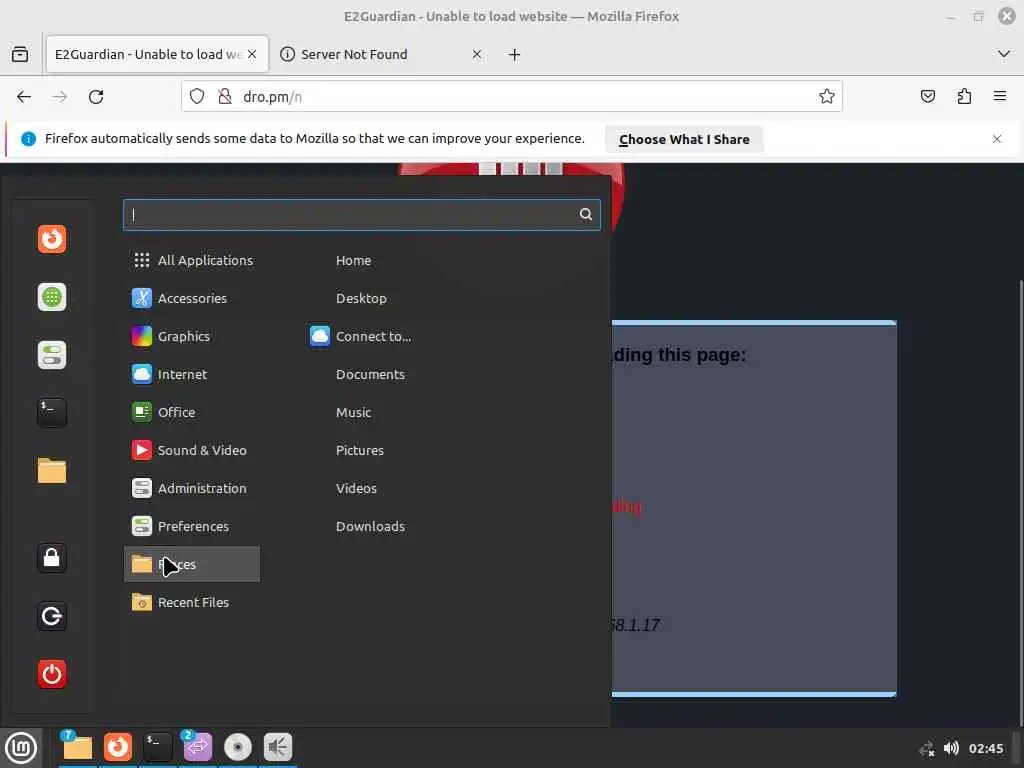Launch Terminal from the menu favorites sidebar
Viewport: 1024px width, 768px height.
[x=52, y=413]
